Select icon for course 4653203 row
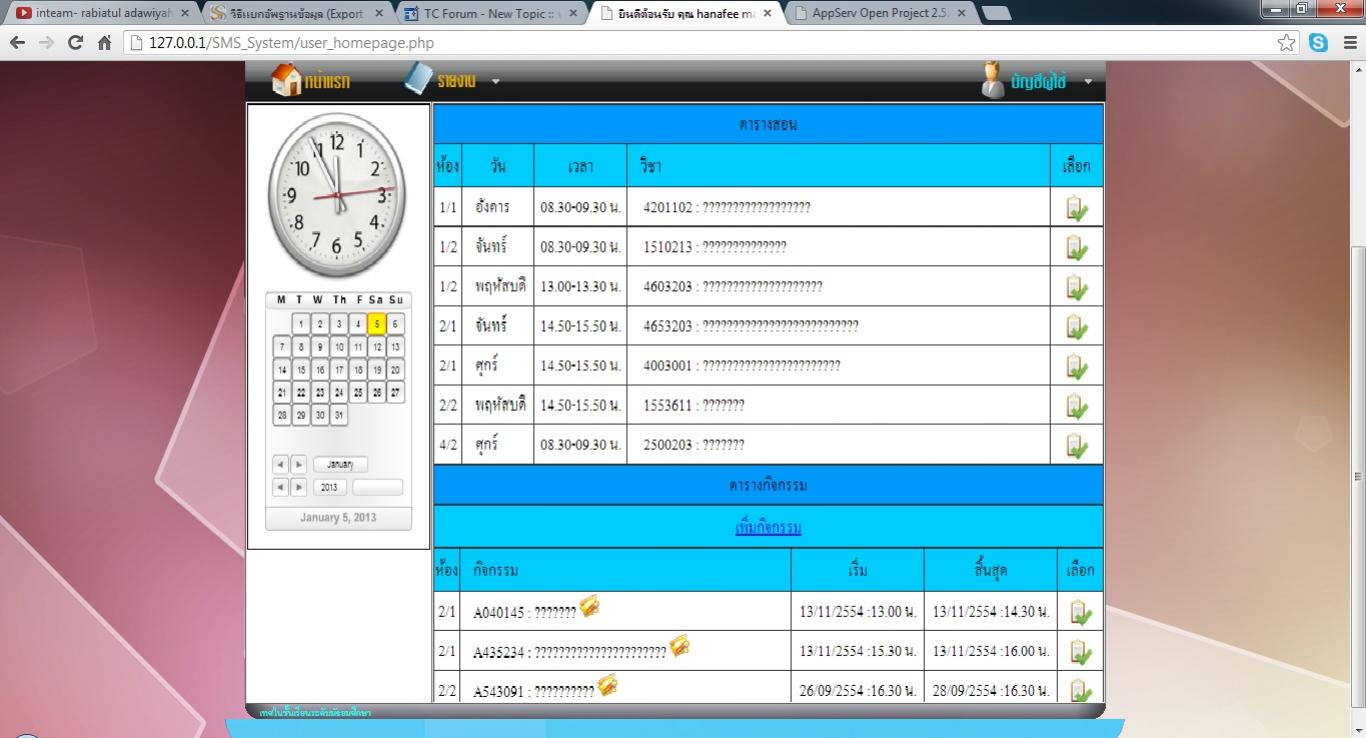1366x738 pixels. 1076,327
